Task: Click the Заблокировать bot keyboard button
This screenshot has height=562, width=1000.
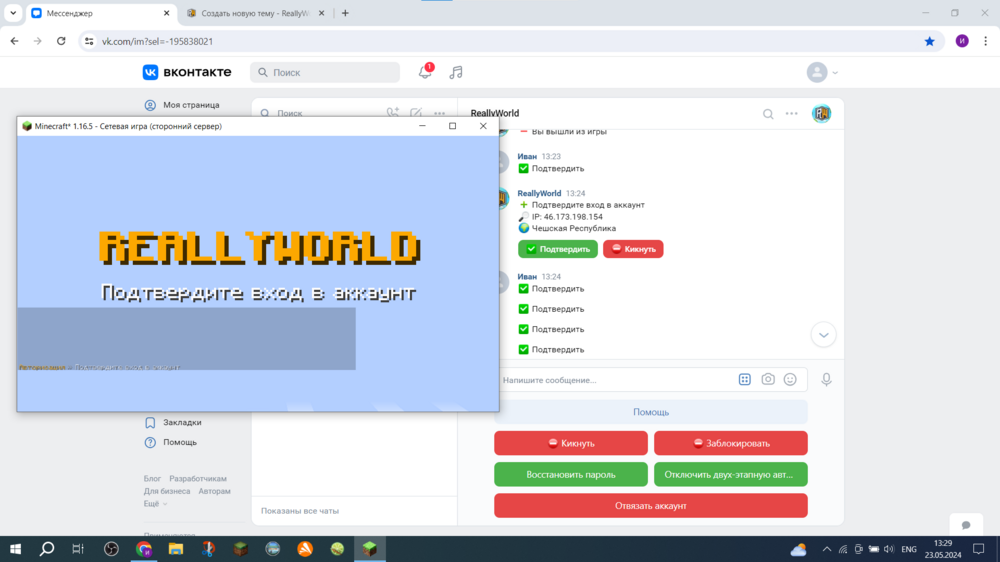Action: pyautogui.click(x=731, y=443)
